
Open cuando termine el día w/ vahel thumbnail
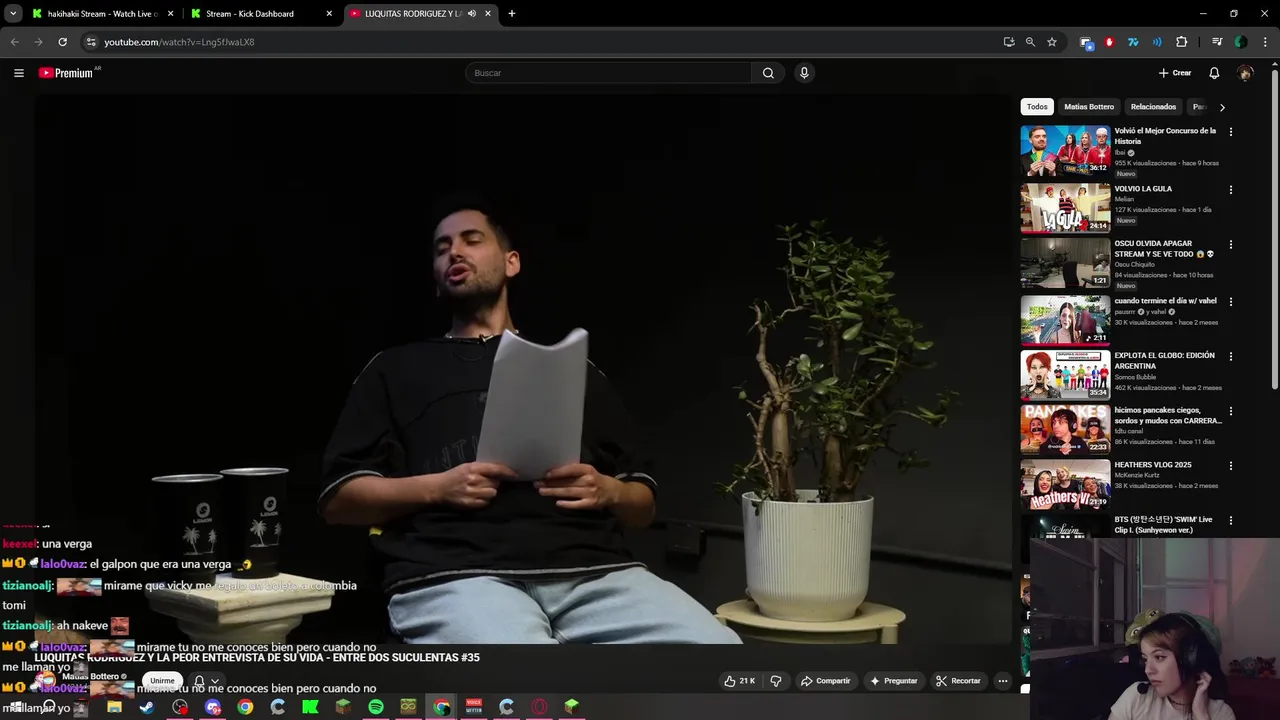(1065, 319)
